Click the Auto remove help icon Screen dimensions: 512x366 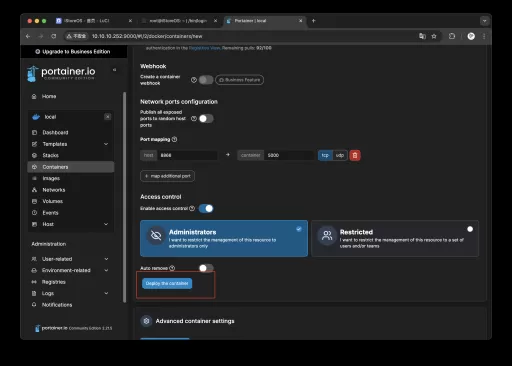pyautogui.click(x=172, y=268)
